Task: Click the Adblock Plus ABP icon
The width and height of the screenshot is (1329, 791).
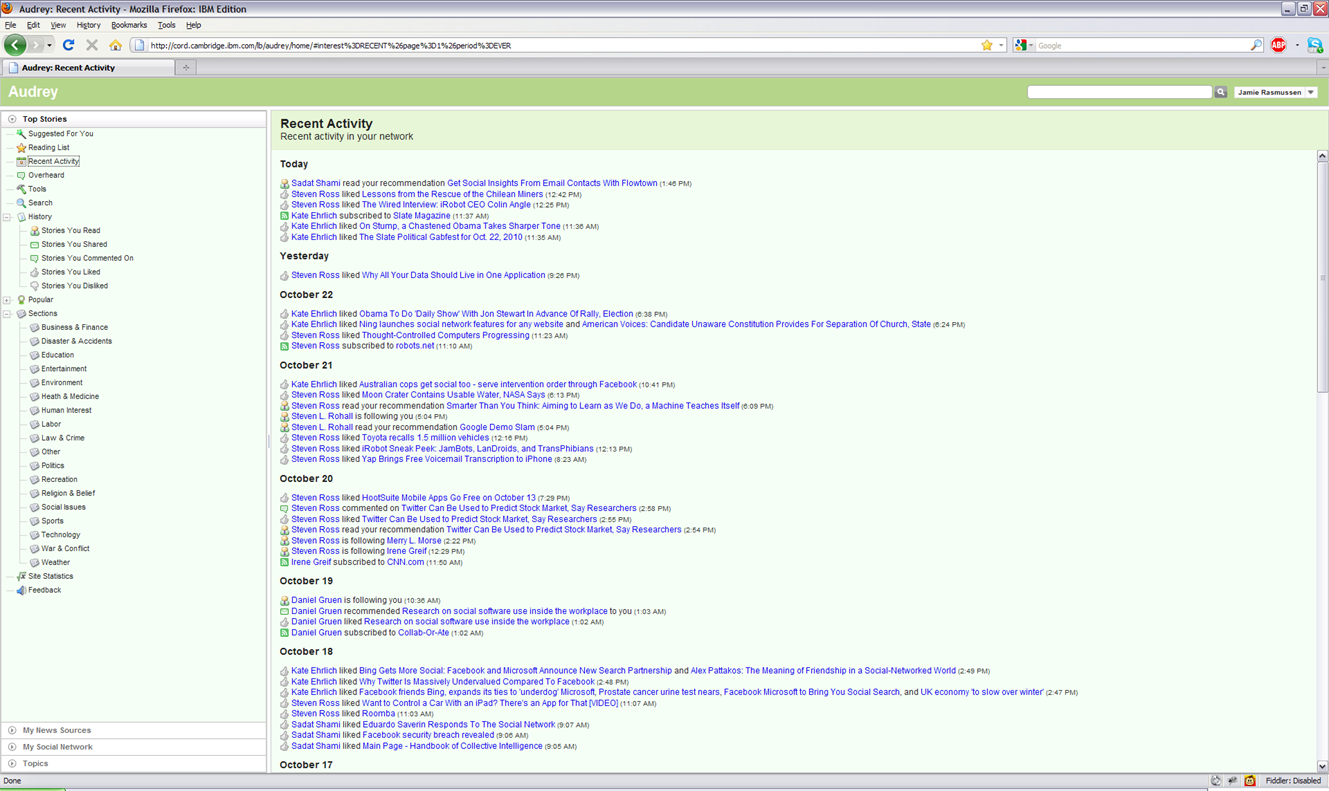Action: [x=1278, y=45]
